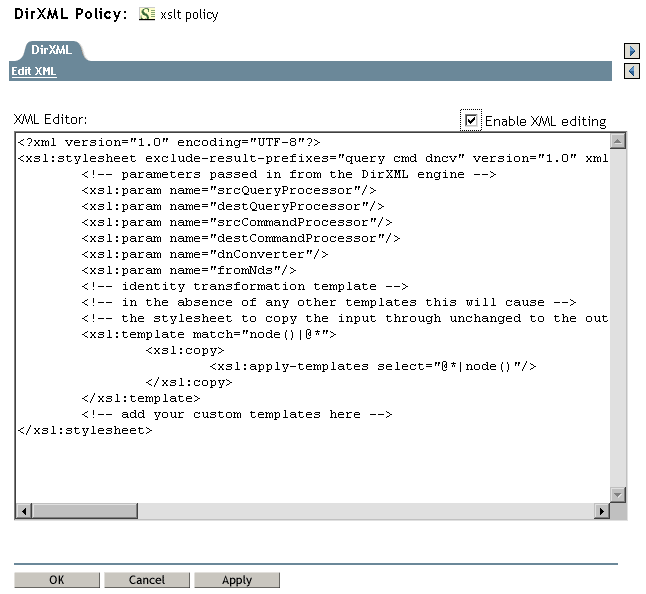Viewport: 646px width, 594px height.
Task: Click the srcCommandProcessor param line
Action: tap(237, 223)
